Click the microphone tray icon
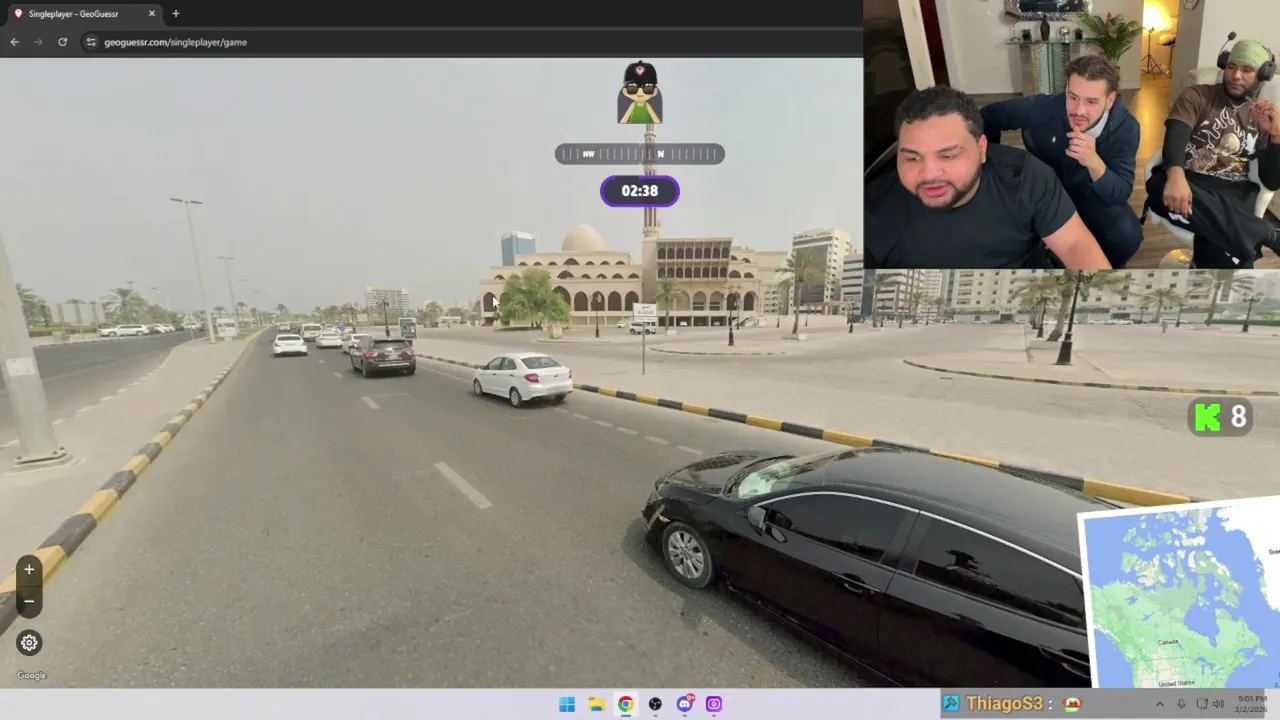 (x=1181, y=704)
